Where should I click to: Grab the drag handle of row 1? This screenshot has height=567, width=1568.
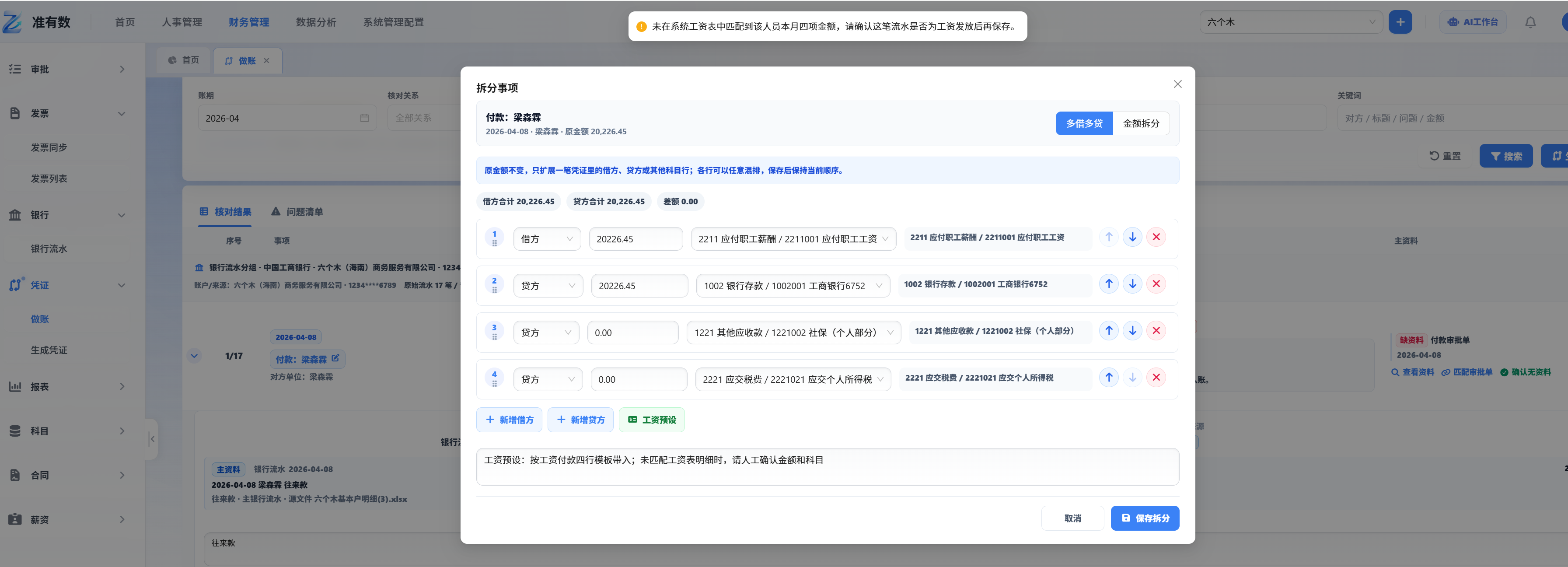[494, 243]
